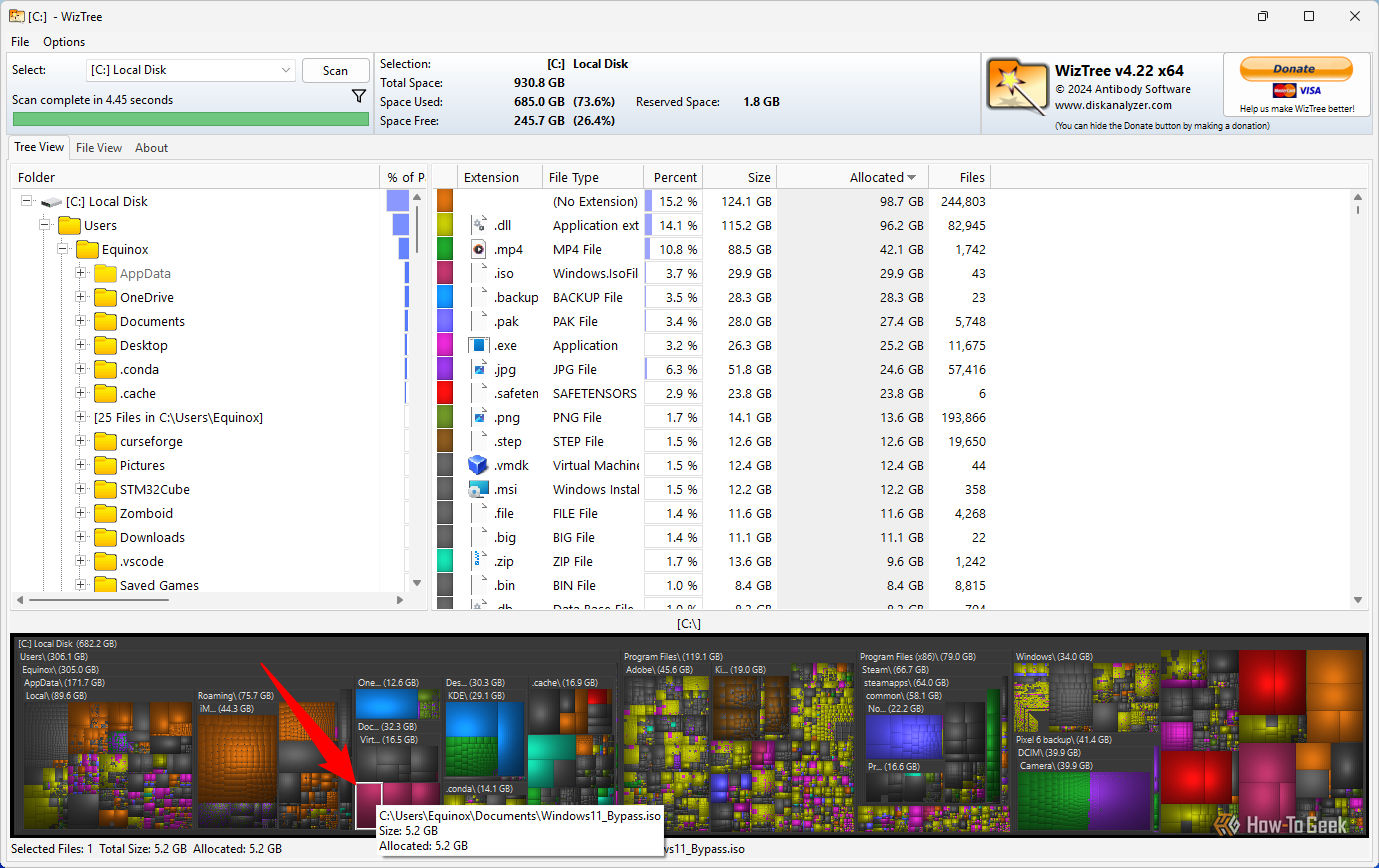Open the Options menu
This screenshot has height=868, width=1379.
[x=64, y=42]
